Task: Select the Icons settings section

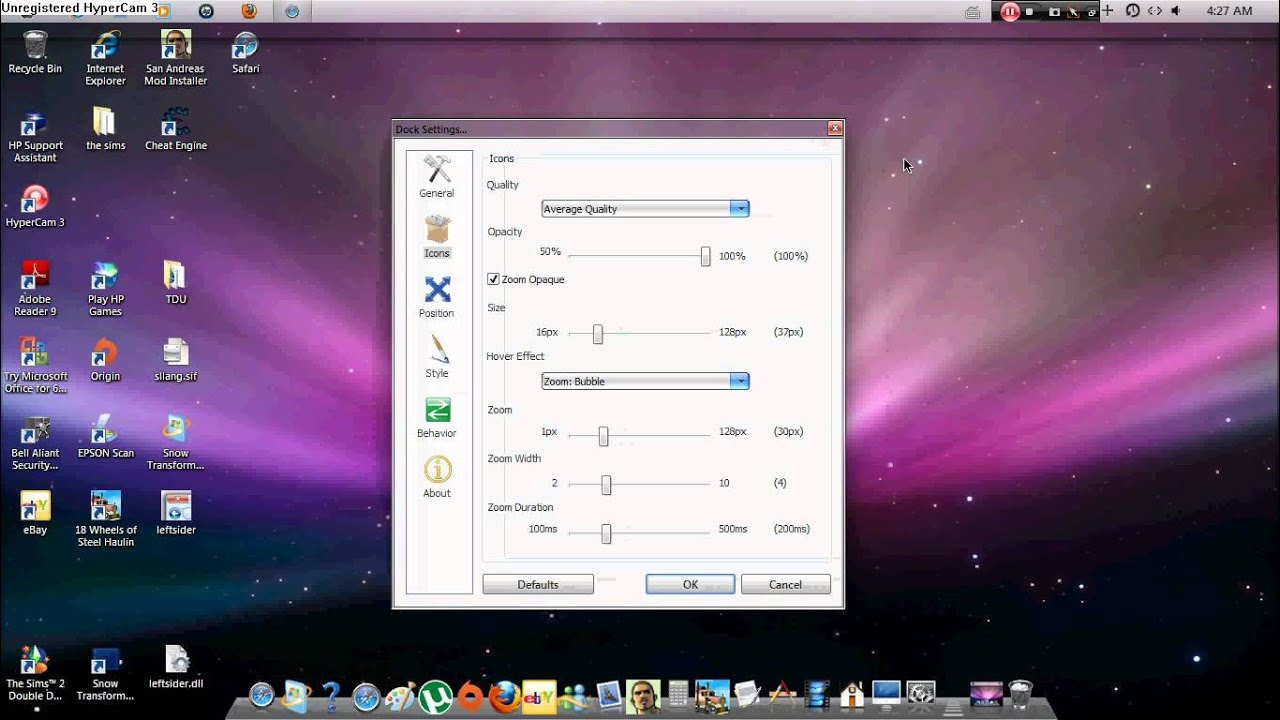Action: tap(437, 237)
